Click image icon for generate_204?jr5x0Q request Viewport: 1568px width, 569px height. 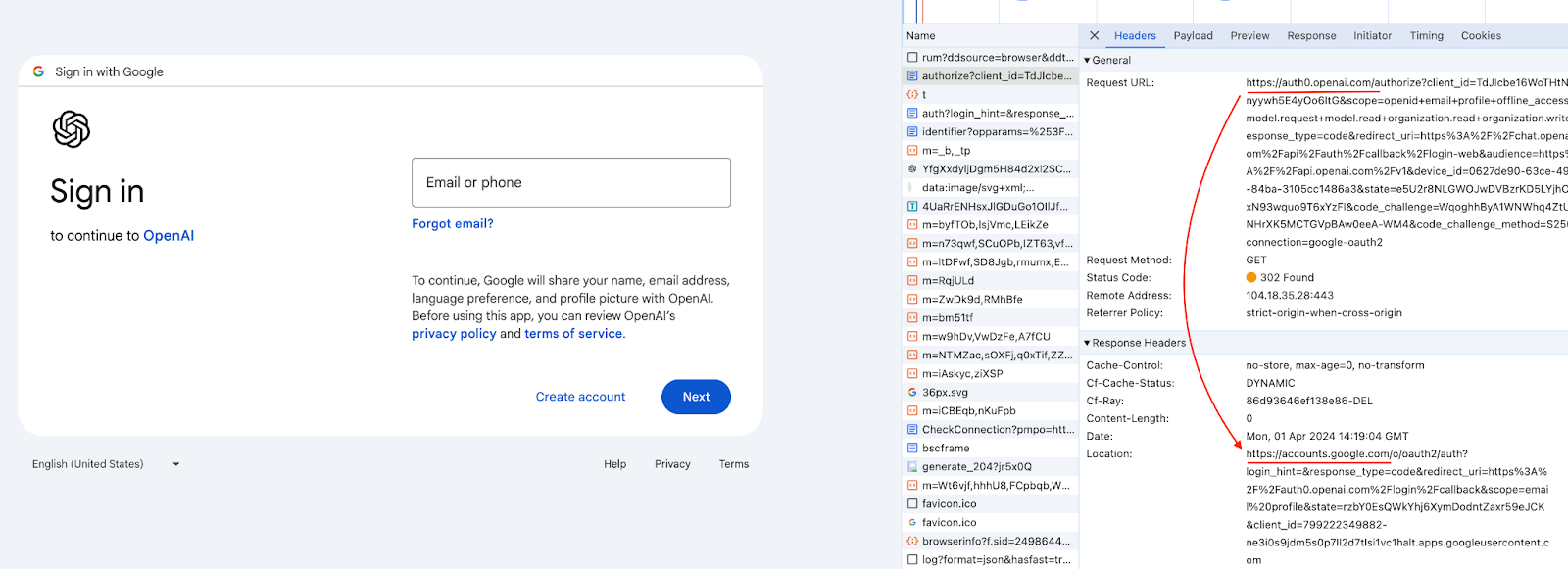coord(912,467)
